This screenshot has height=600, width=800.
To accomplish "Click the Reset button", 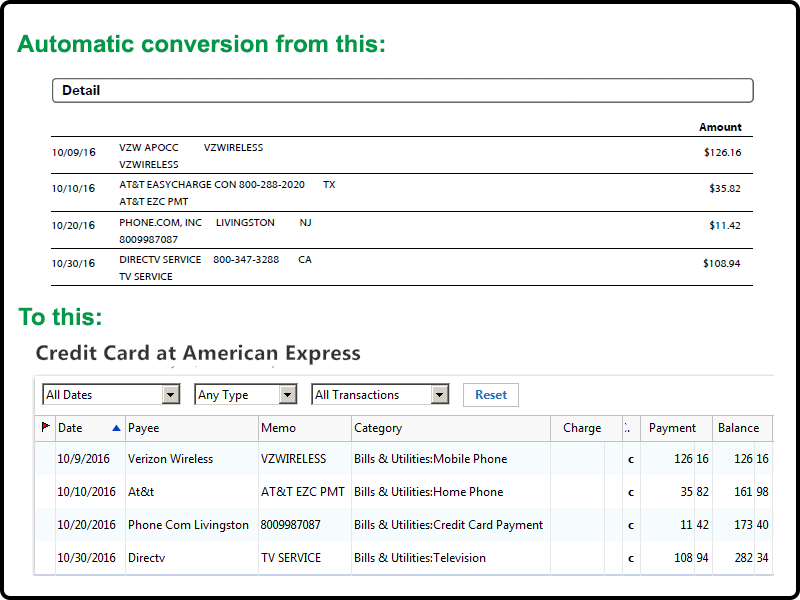I will pyautogui.click(x=491, y=395).
